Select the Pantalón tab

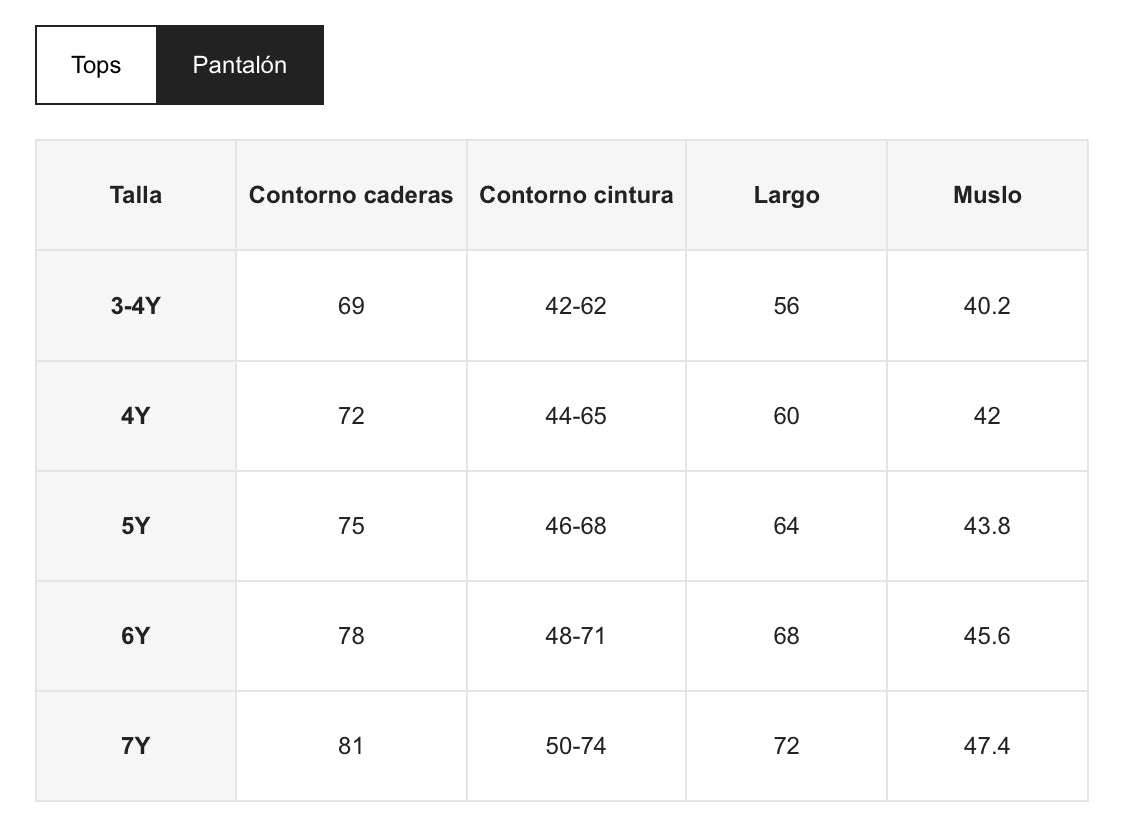click(240, 65)
